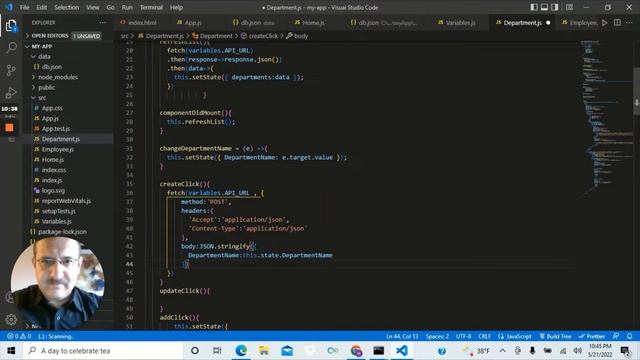The image size is (640, 360).
Task: Open the Edit menu
Action: 42,7
